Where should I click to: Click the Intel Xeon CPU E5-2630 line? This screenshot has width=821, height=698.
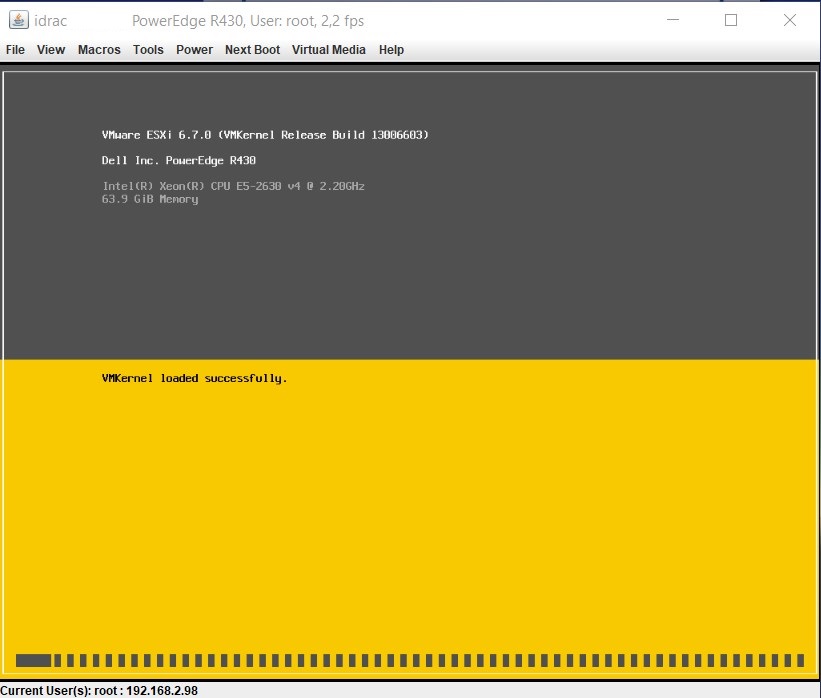click(x=233, y=186)
